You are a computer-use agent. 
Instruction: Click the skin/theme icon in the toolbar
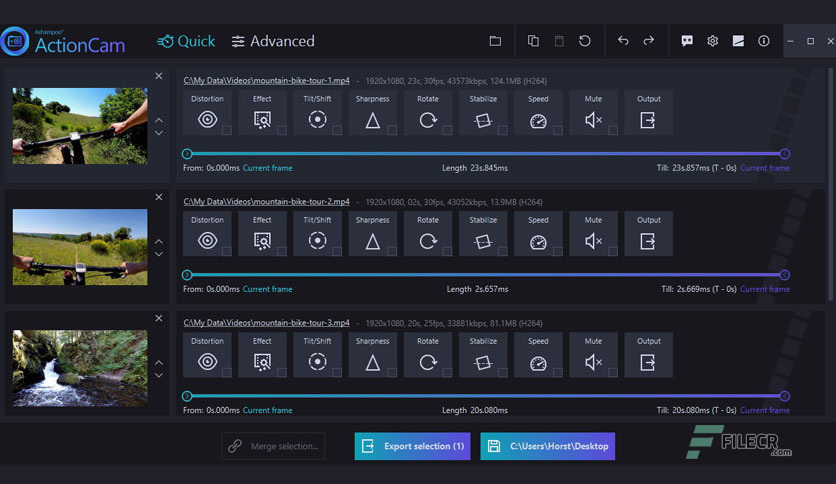pos(738,41)
